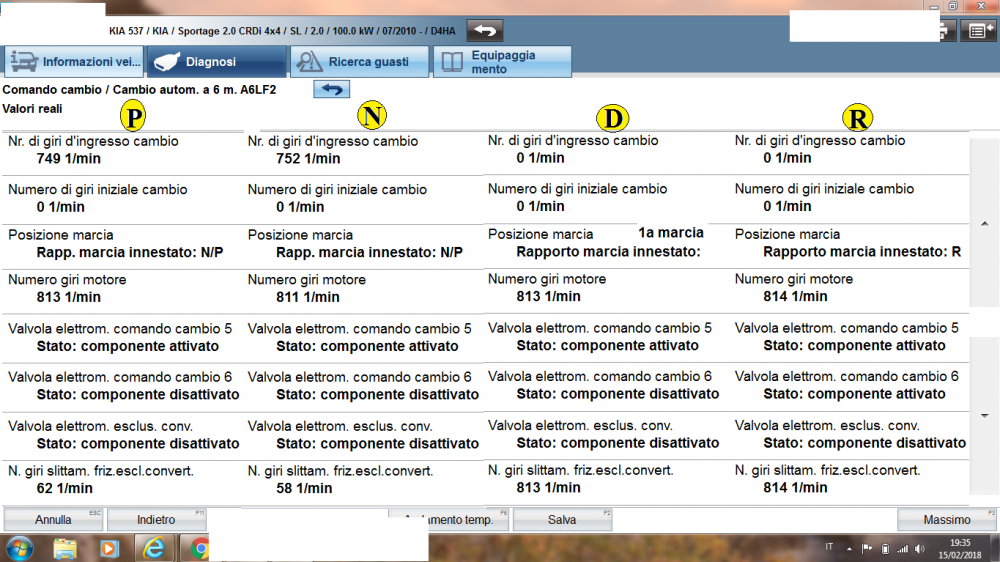Click the volume icon in the system tray

click(920, 549)
